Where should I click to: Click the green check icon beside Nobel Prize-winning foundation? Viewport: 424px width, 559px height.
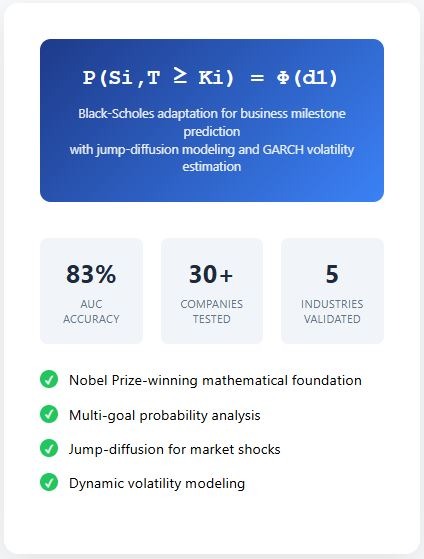click(x=49, y=379)
